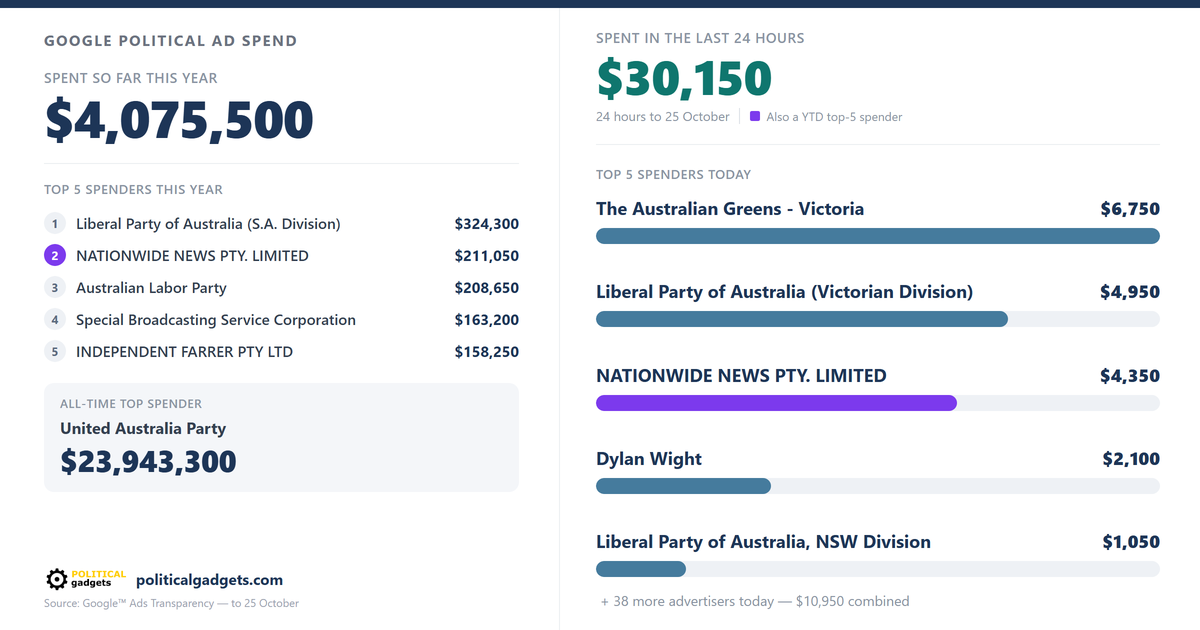Click the $211,050 amount

[x=487, y=256]
